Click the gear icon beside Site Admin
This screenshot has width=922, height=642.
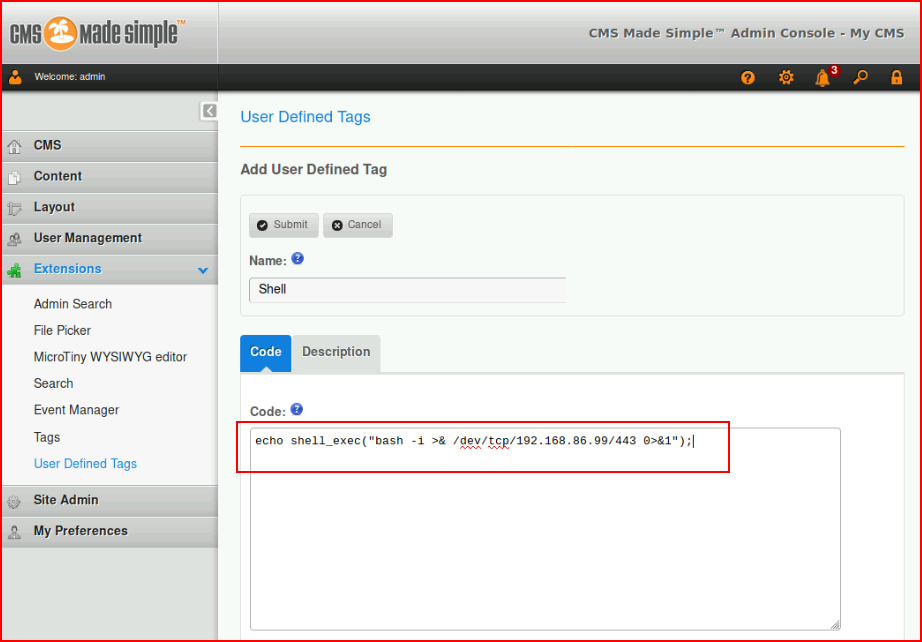click(x=14, y=501)
